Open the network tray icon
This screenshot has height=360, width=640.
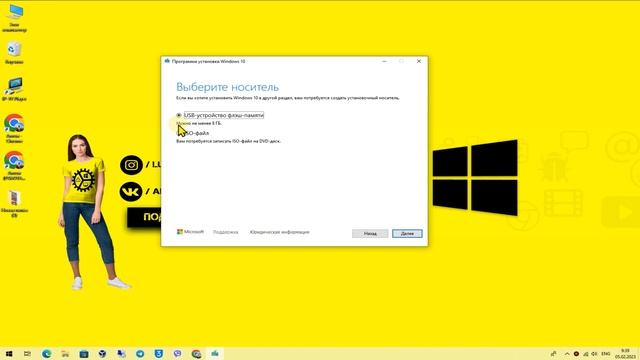click(x=586, y=354)
